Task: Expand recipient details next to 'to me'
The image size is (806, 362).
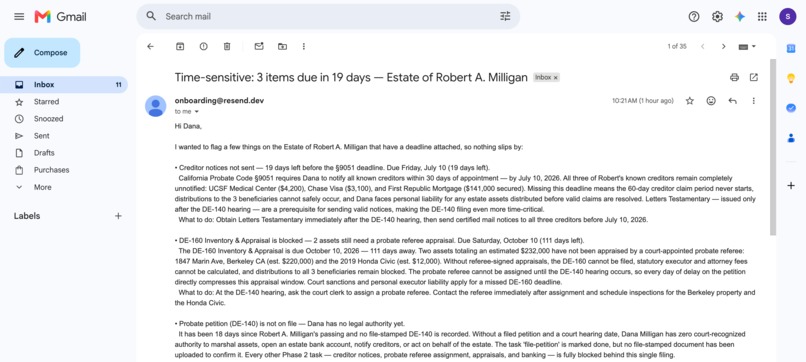Action: (x=196, y=112)
